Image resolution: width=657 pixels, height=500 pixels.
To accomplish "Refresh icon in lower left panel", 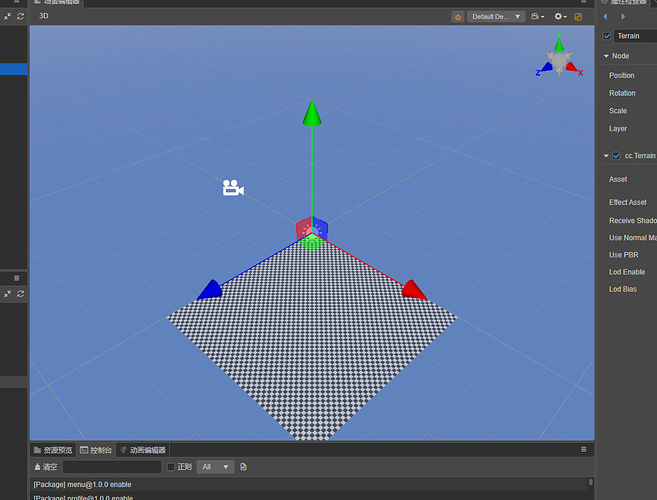I will 20,294.
